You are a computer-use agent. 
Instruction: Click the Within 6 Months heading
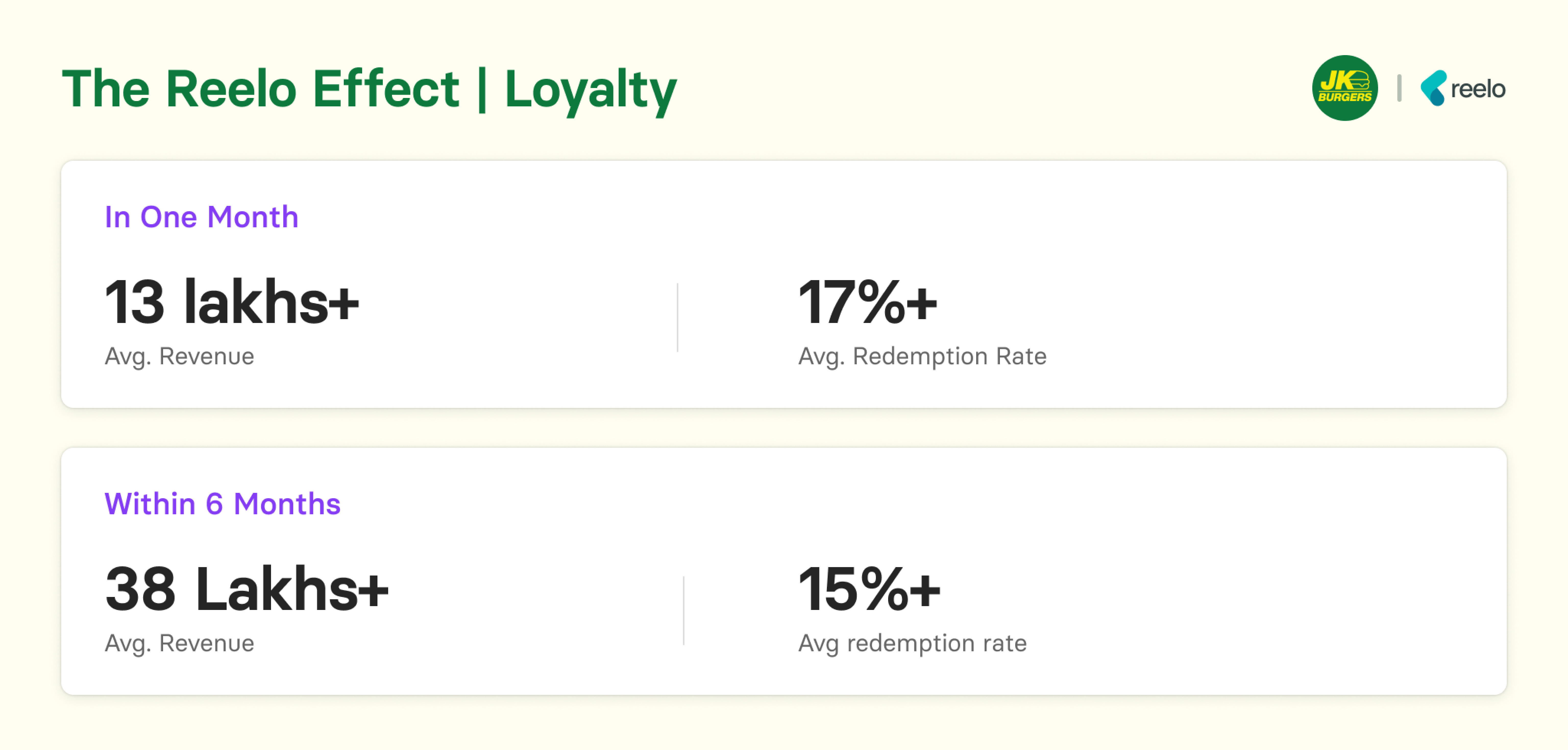[222, 504]
